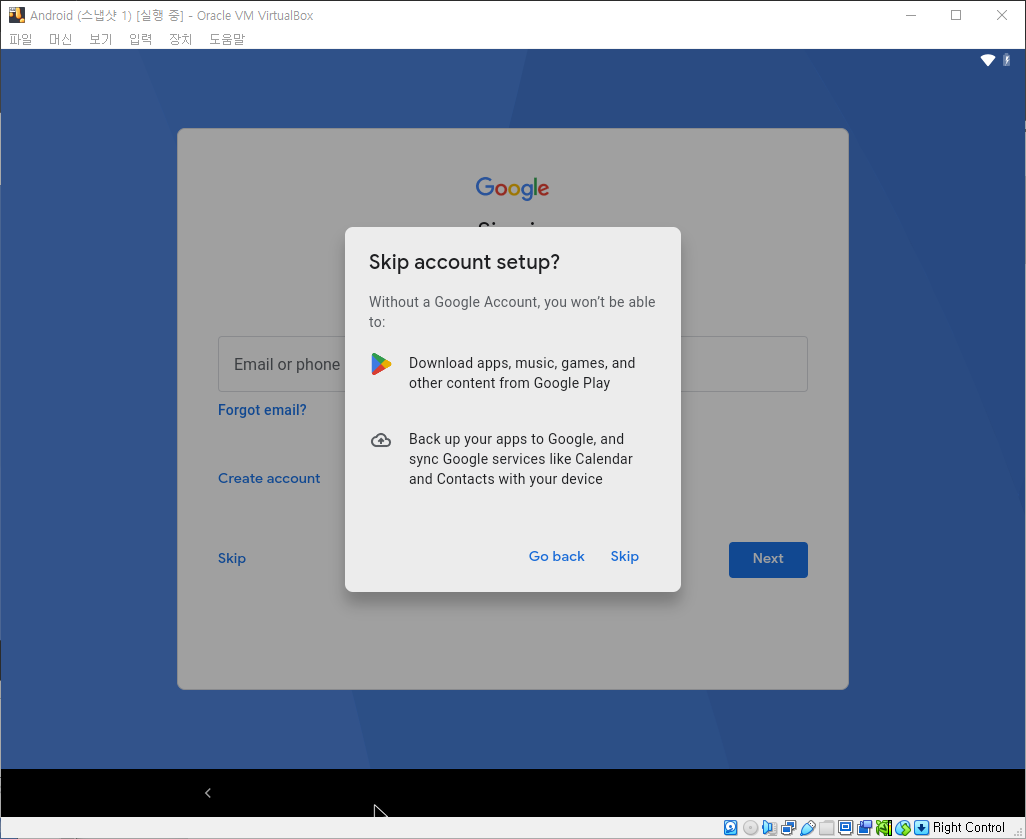Click the hard disk activity status icon
The image size is (1026, 839).
(731, 828)
